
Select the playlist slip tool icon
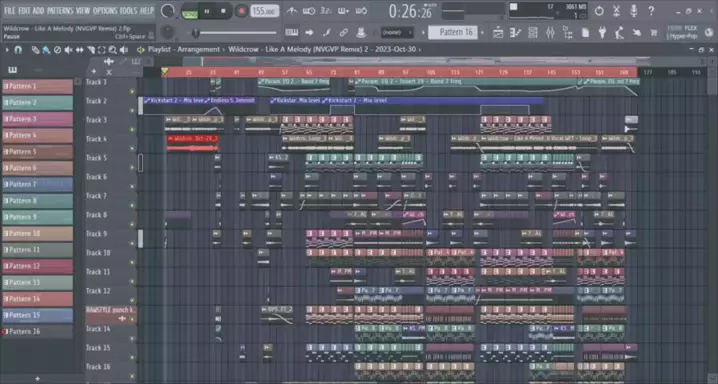click(x=79, y=50)
